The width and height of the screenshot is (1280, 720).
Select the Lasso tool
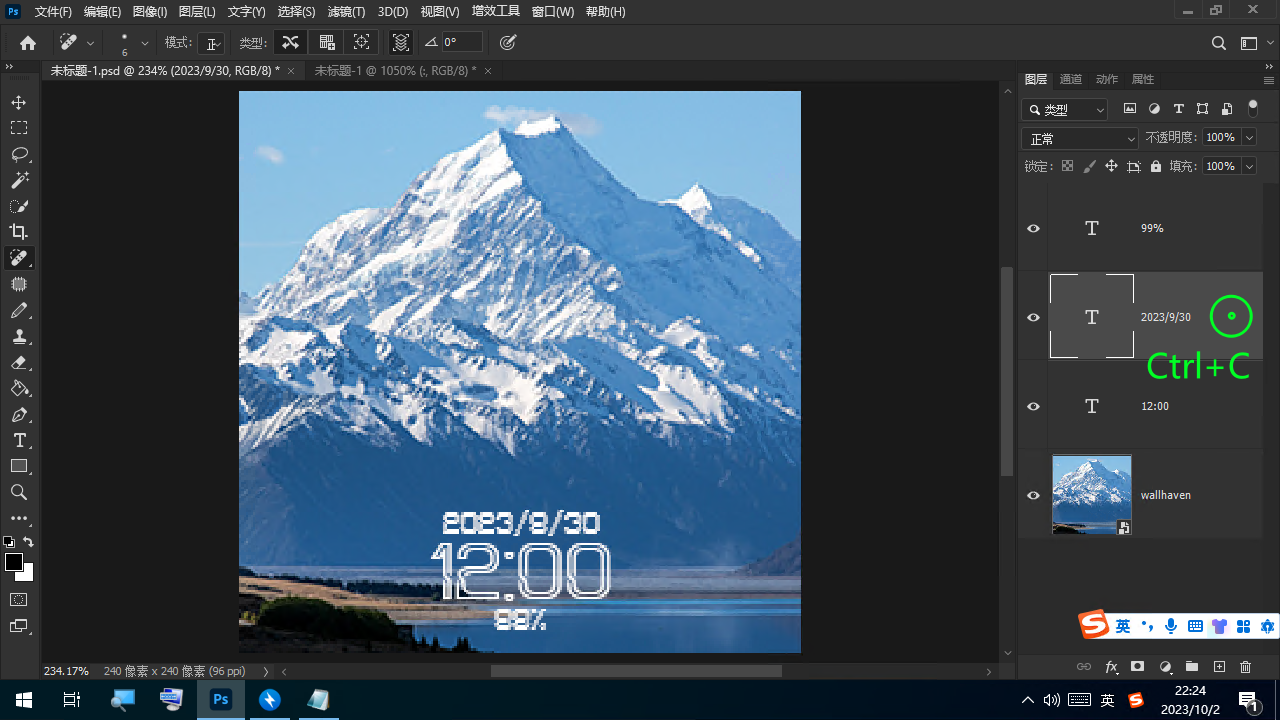(19, 155)
